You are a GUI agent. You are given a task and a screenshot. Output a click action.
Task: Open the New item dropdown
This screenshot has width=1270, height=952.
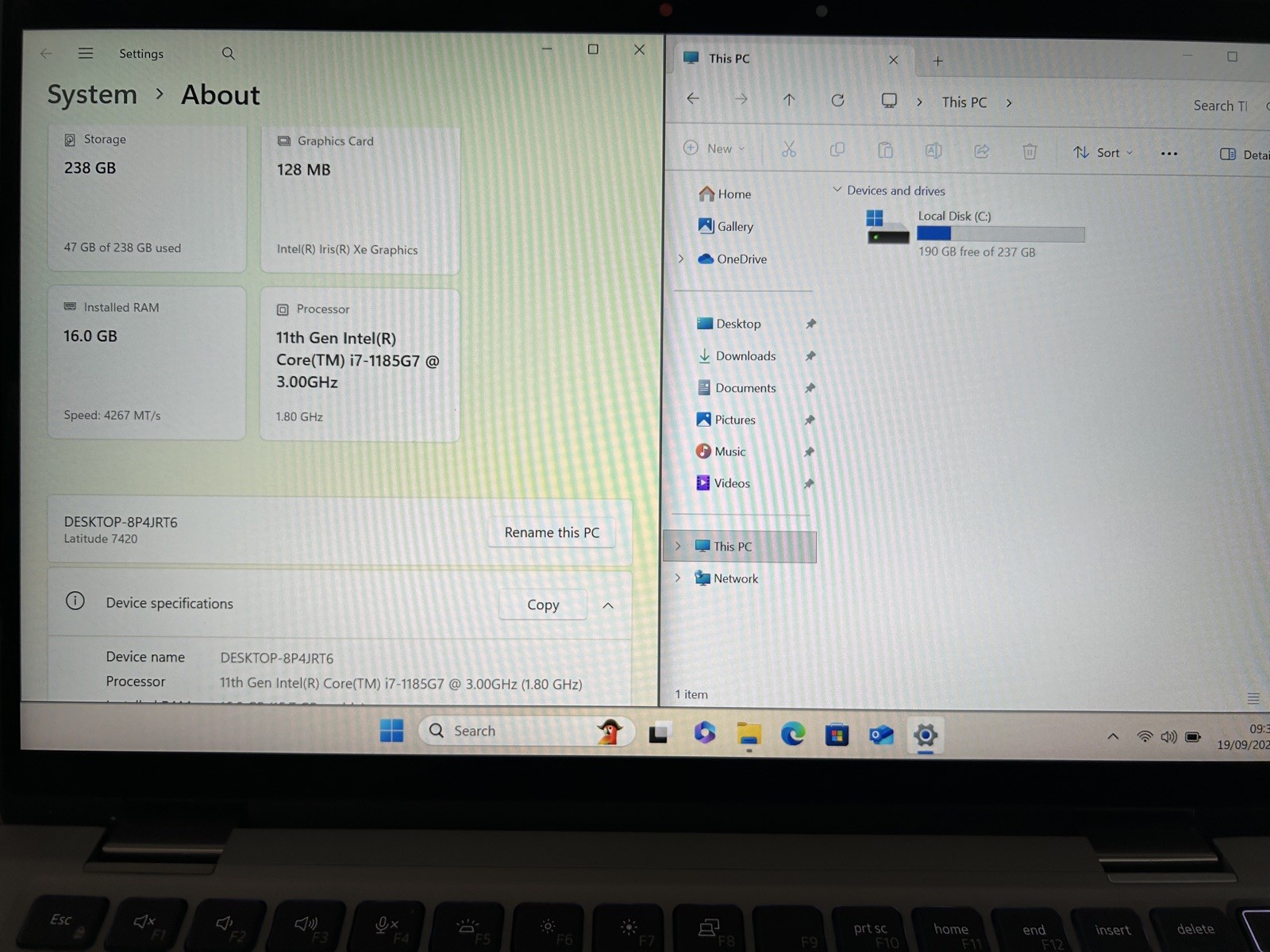[x=714, y=148]
